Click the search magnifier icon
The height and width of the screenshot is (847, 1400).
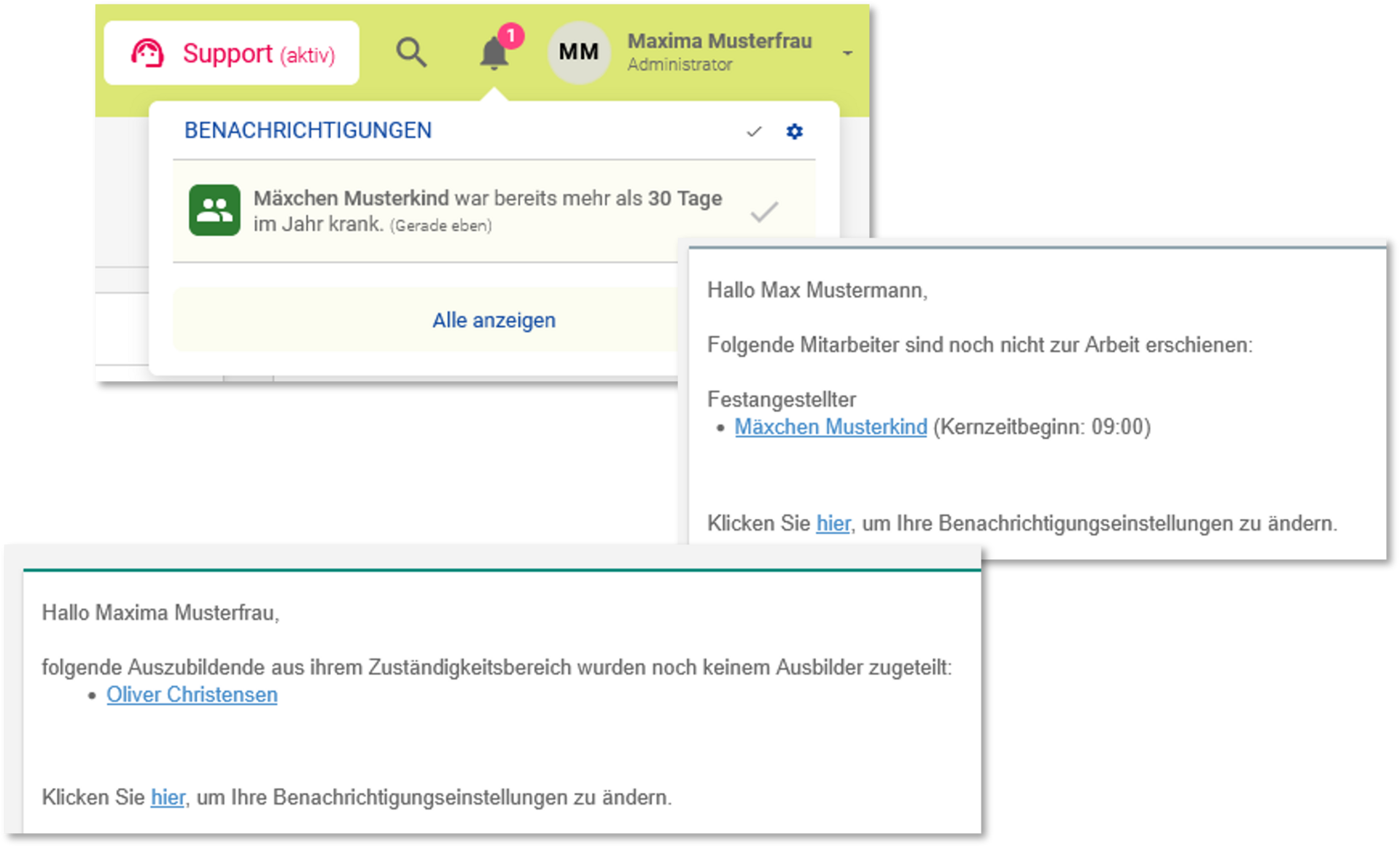point(411,52)
